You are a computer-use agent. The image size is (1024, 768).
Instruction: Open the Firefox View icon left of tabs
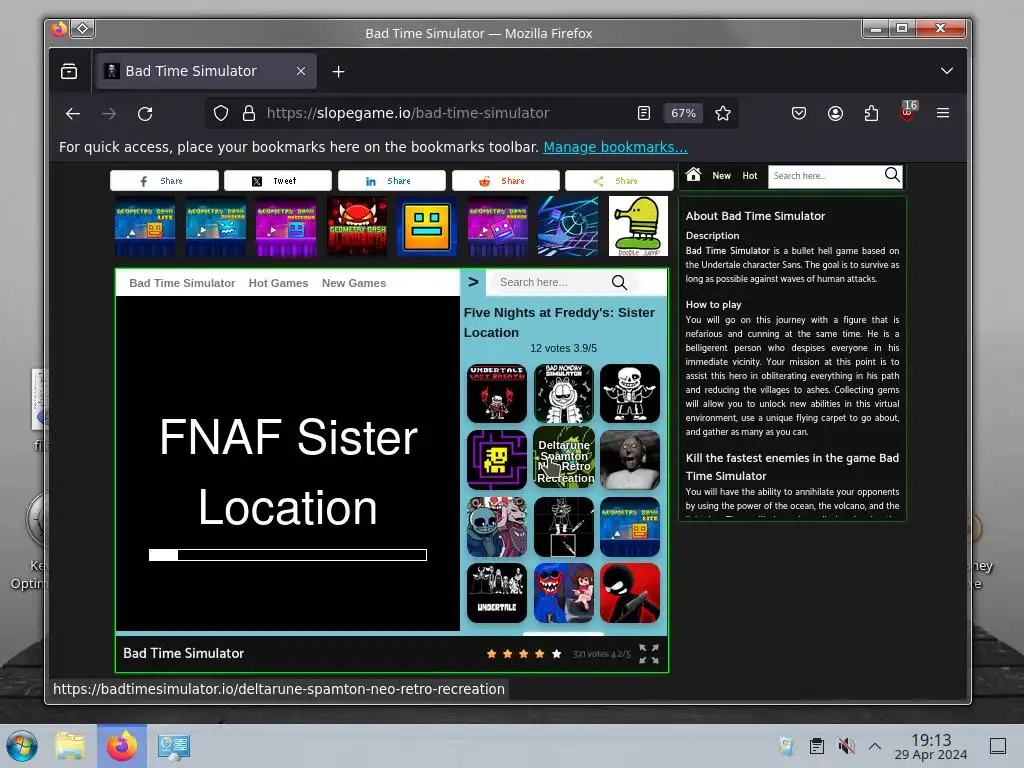69,71
